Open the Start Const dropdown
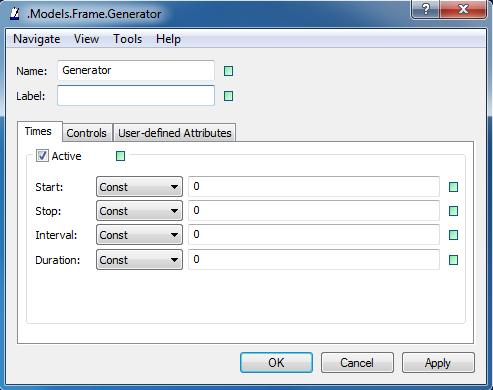 point(139,187)
